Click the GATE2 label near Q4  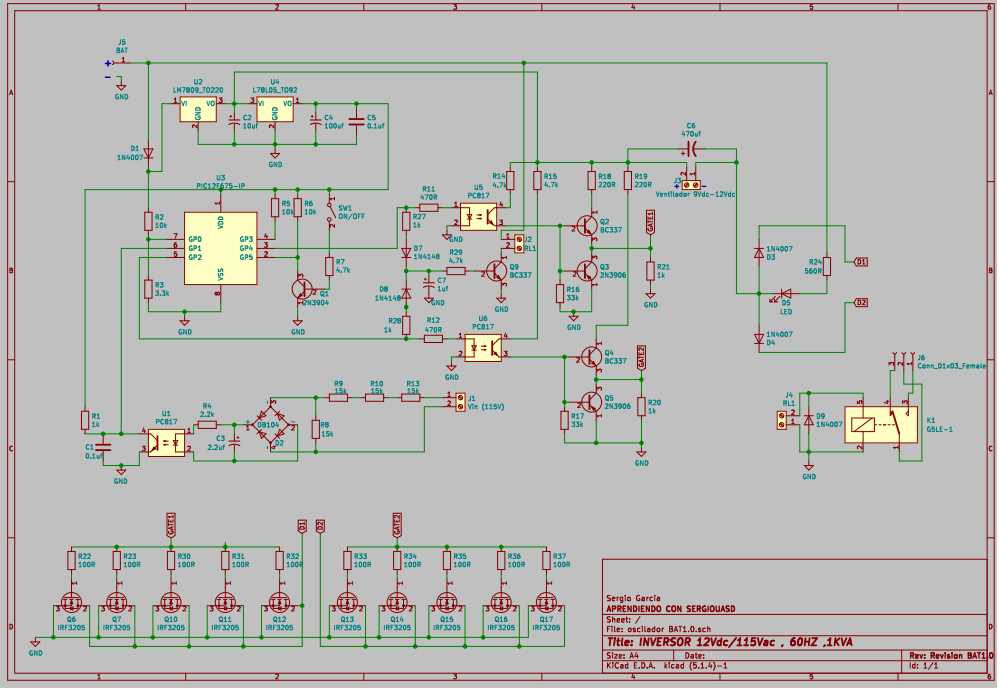pyautogui.click(x=642, y=357)
